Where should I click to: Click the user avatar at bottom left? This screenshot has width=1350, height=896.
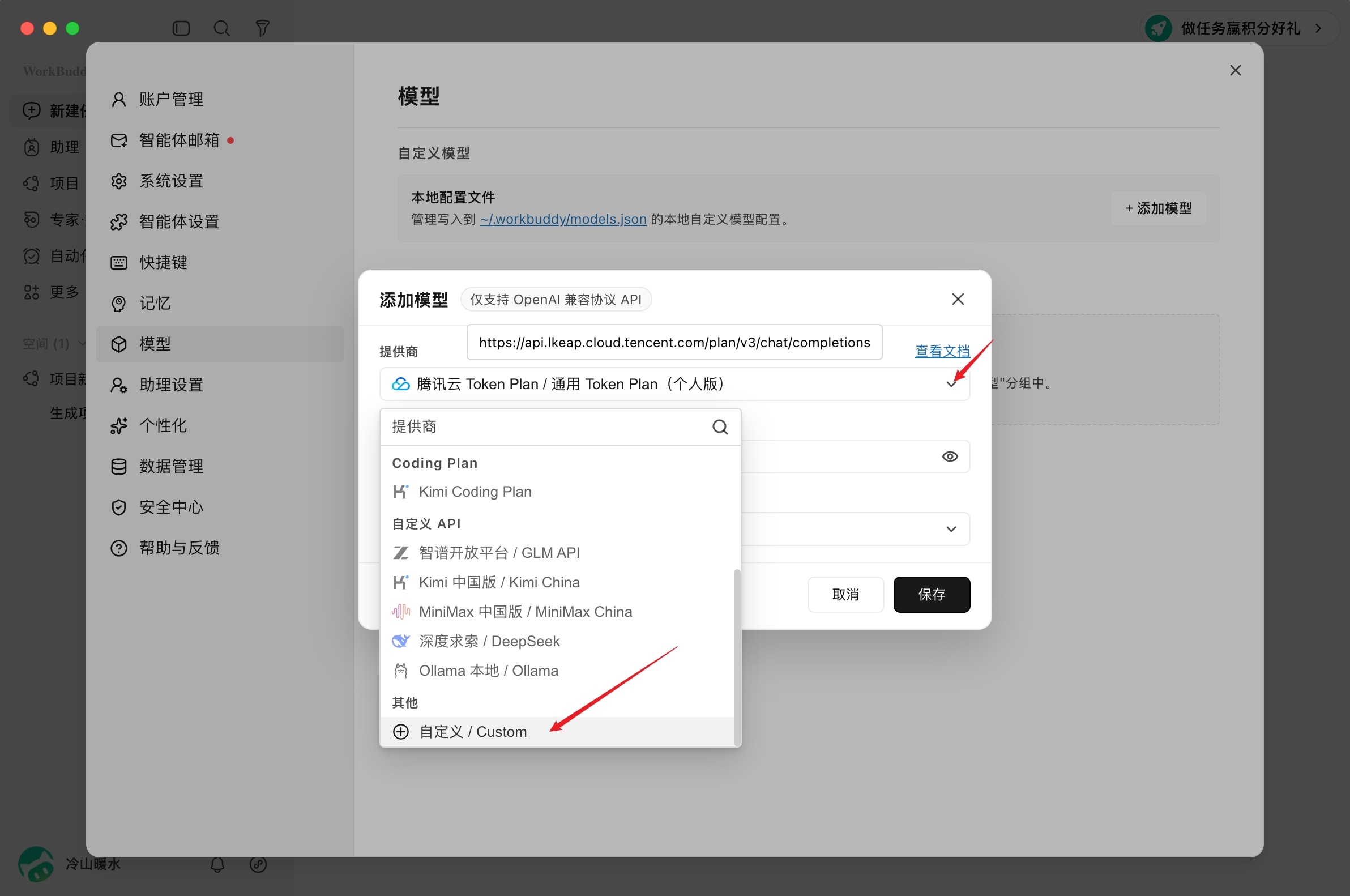[36, 864]
